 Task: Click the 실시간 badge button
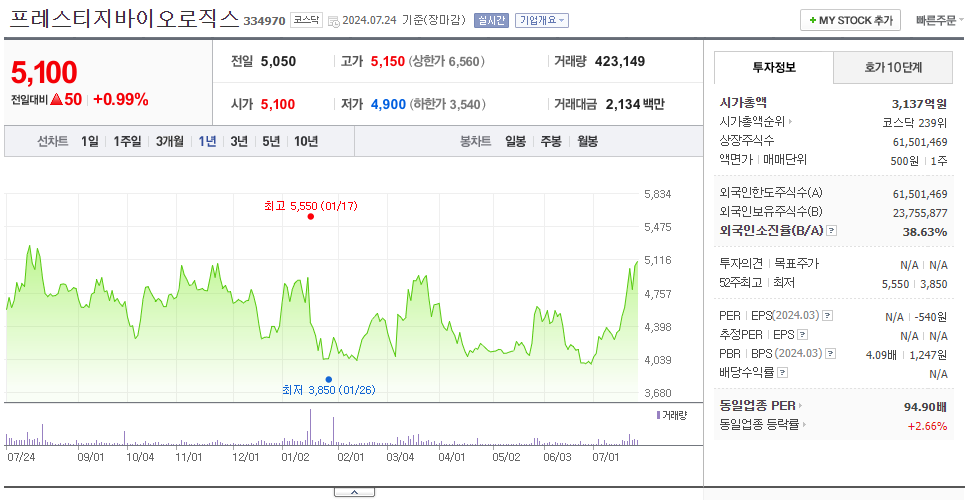pyautogui.click(x=491, y=20)
